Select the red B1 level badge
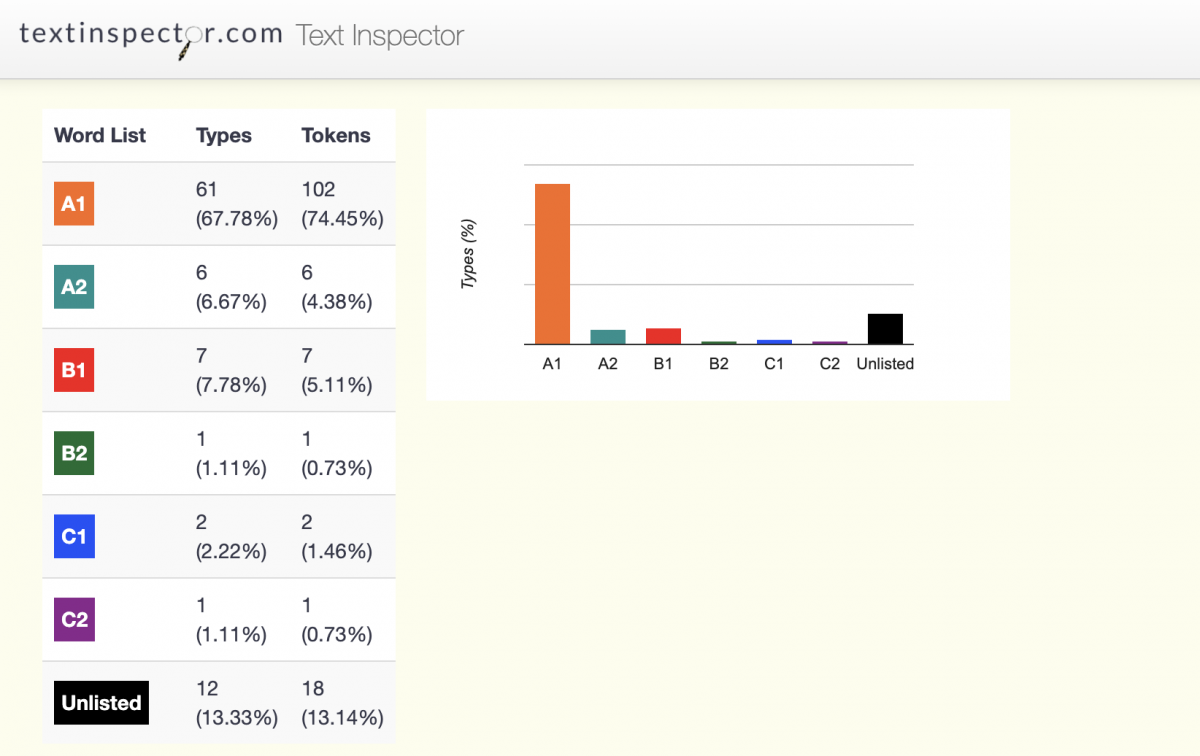 click(x=74, y=370)
